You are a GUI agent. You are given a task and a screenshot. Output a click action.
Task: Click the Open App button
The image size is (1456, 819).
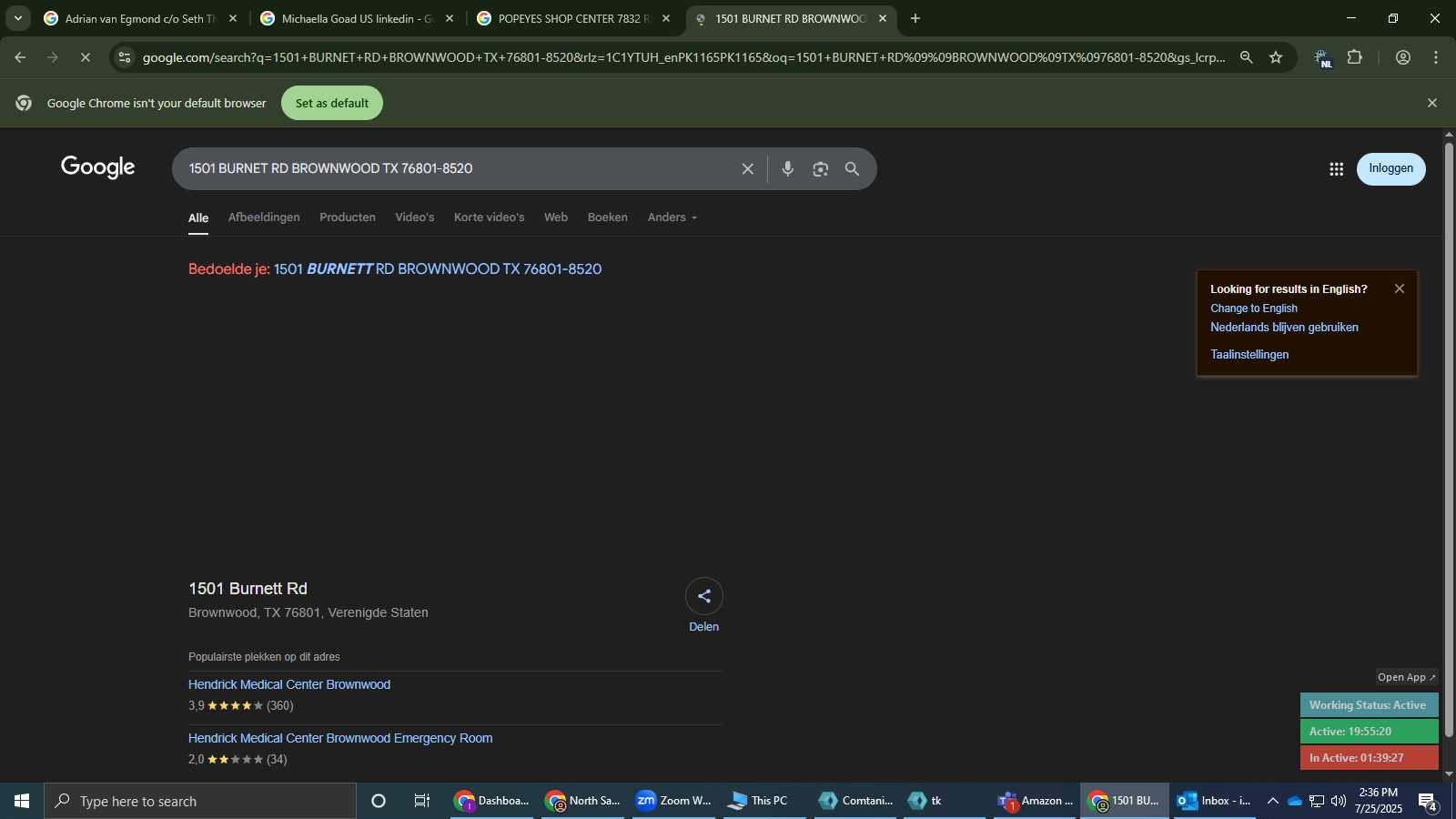click(x=1407, y=677)
